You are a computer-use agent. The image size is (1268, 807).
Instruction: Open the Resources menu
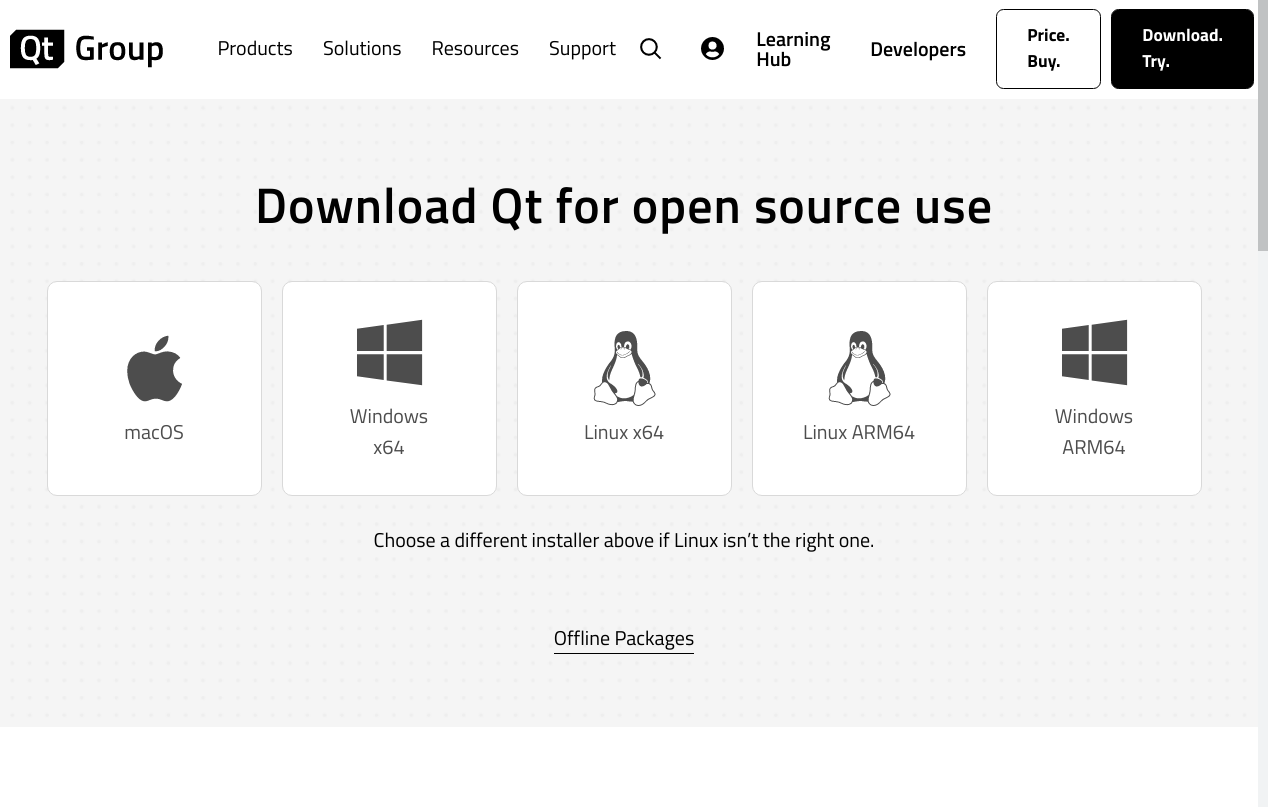point(475,48)
